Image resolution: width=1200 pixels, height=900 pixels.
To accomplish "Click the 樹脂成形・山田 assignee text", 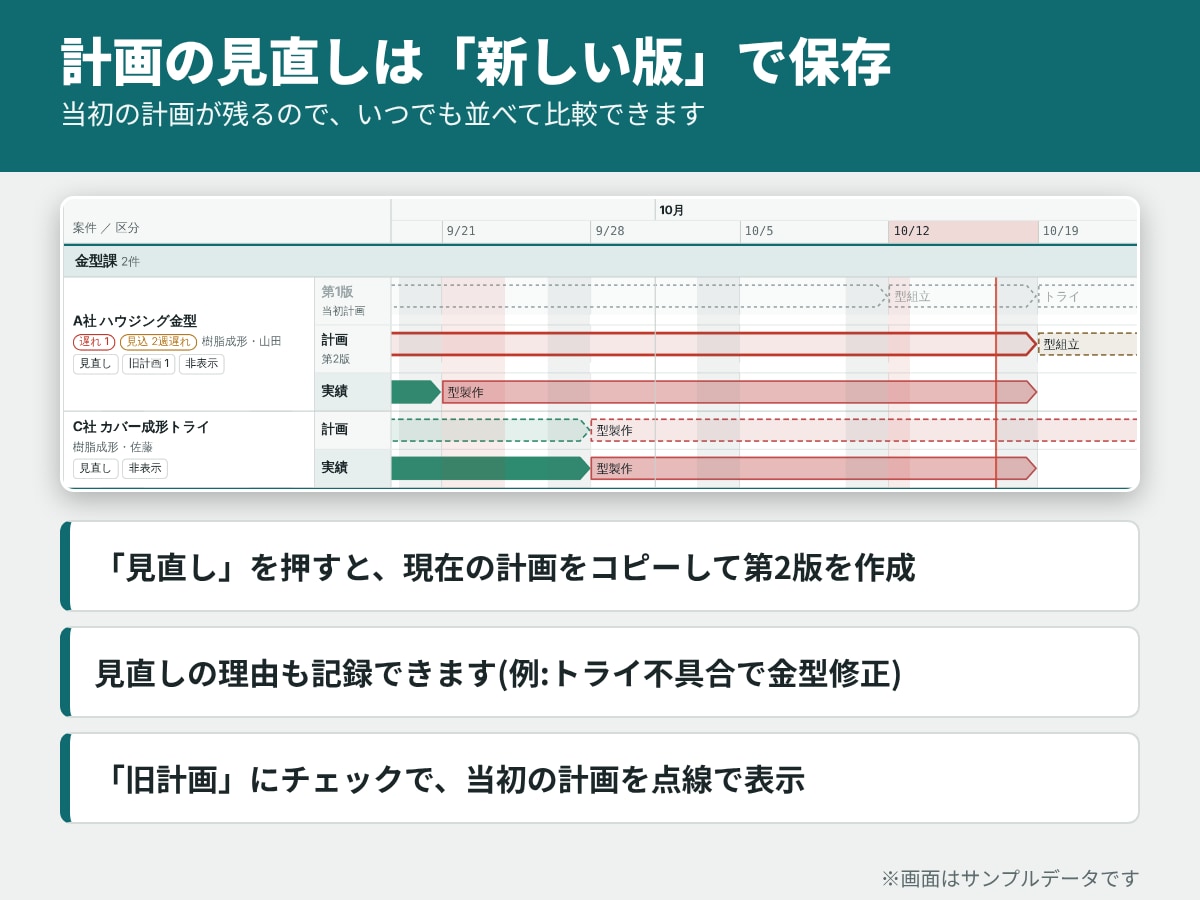I will (241, 342).
